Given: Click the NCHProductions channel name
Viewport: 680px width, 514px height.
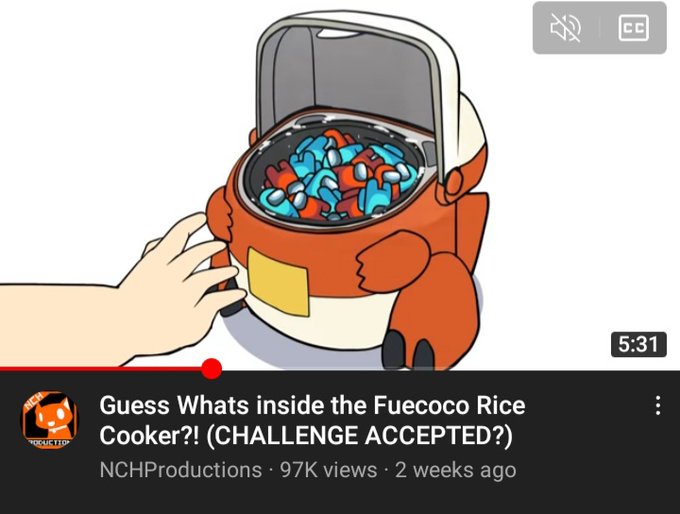Looking at the screenshot, I should tap(180, 470).
